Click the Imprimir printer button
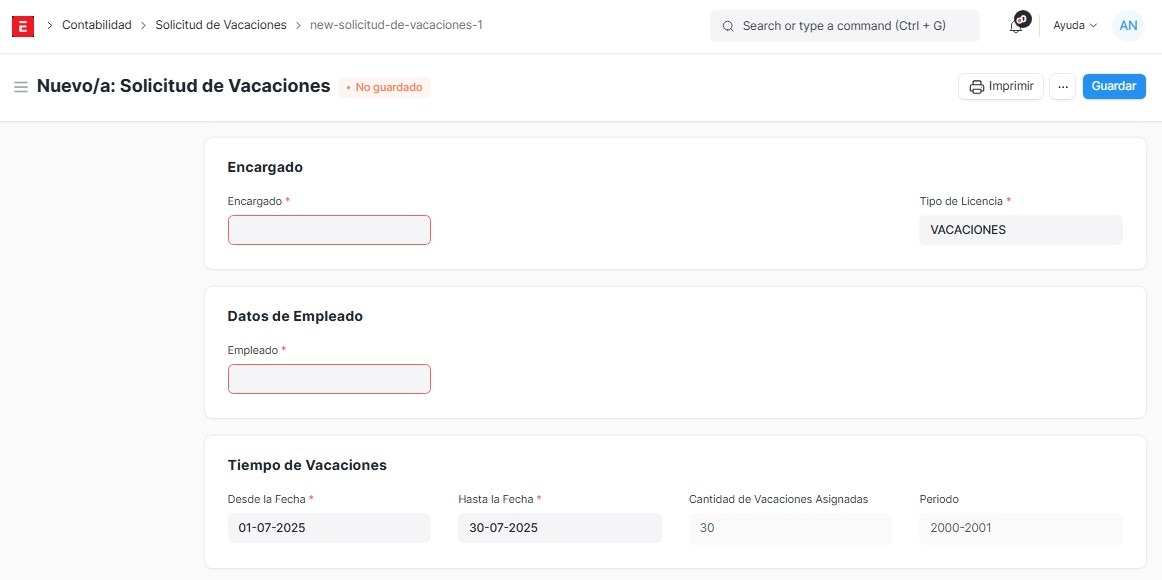 tap(1001, 87)
